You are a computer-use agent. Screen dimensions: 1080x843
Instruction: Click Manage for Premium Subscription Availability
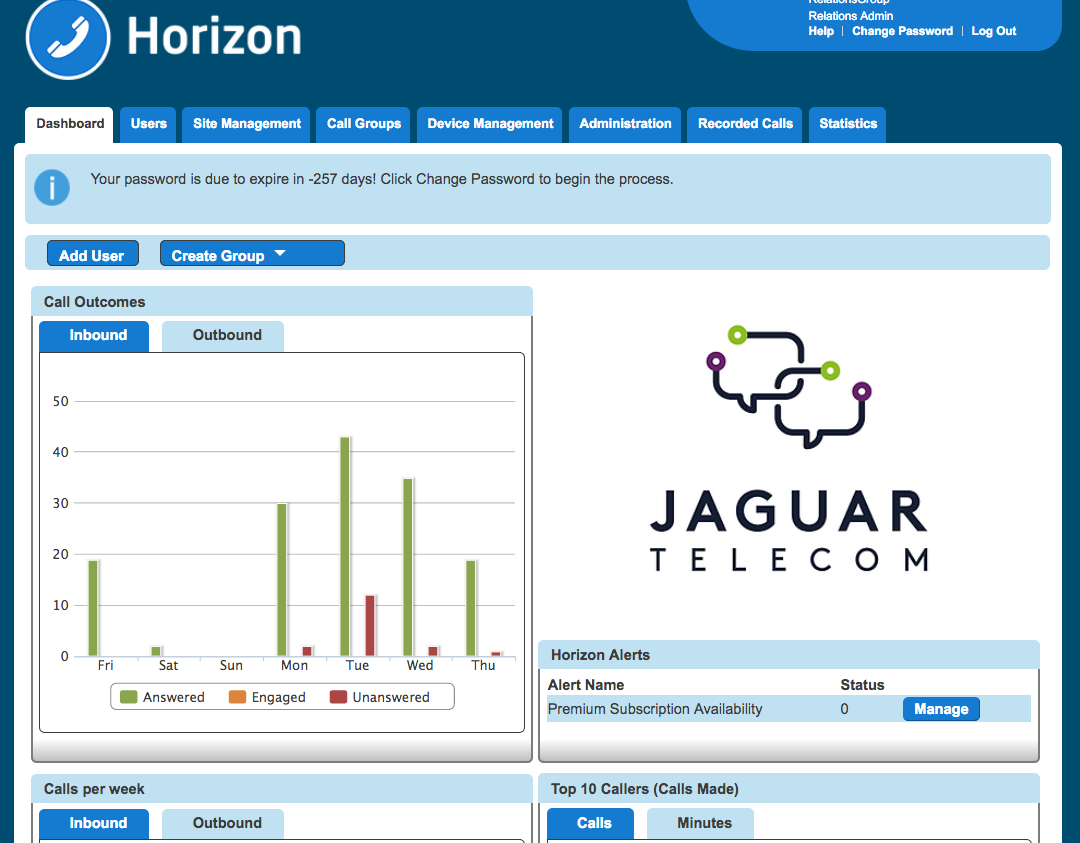(941, 709)
